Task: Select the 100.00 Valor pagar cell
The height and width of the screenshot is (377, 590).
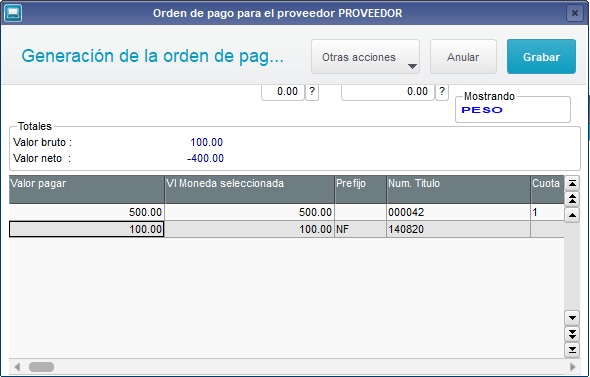Action: [x=87, y=229]
